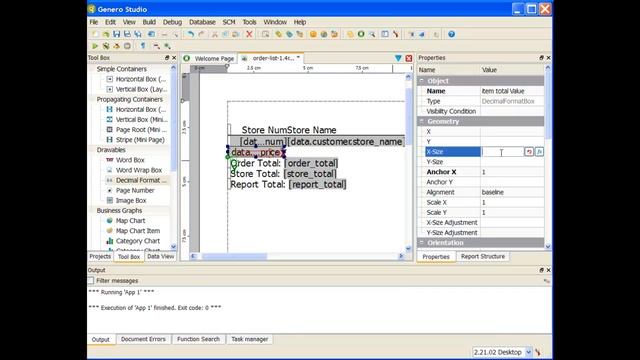Open the order-list tab dropdown arrow
Viewport: 640px width, 360px height.
pyautogui.click(x=298, y=58)
